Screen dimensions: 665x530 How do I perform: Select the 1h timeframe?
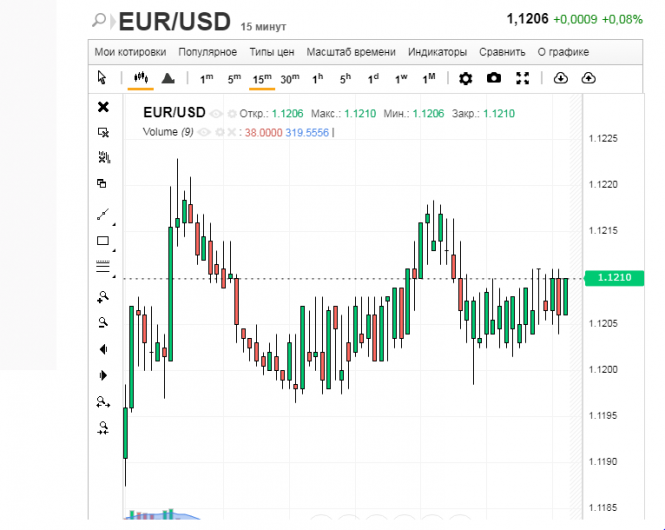coord(318,79)
